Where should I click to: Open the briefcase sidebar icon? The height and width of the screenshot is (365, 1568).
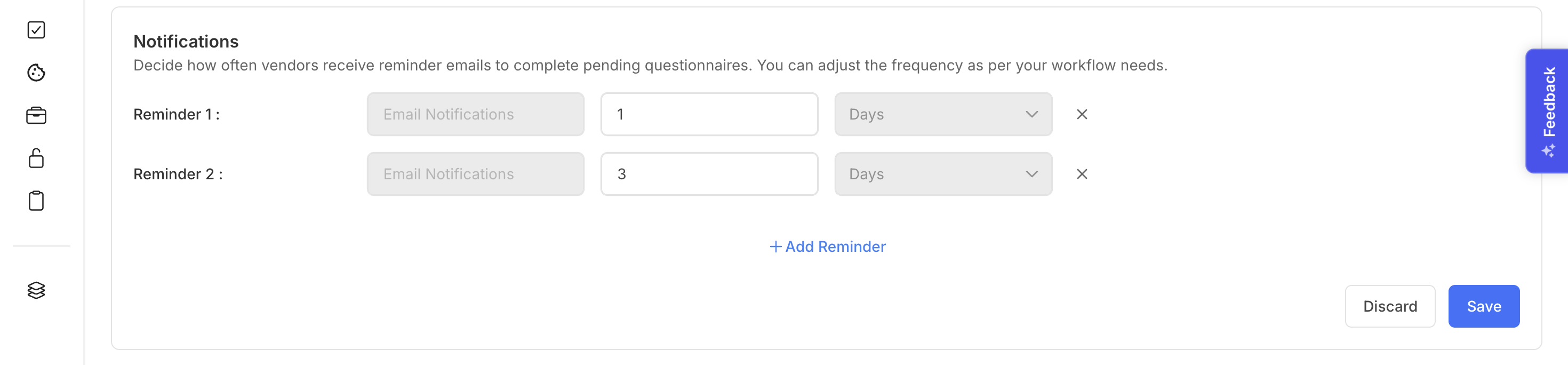[x=36, y=115]
